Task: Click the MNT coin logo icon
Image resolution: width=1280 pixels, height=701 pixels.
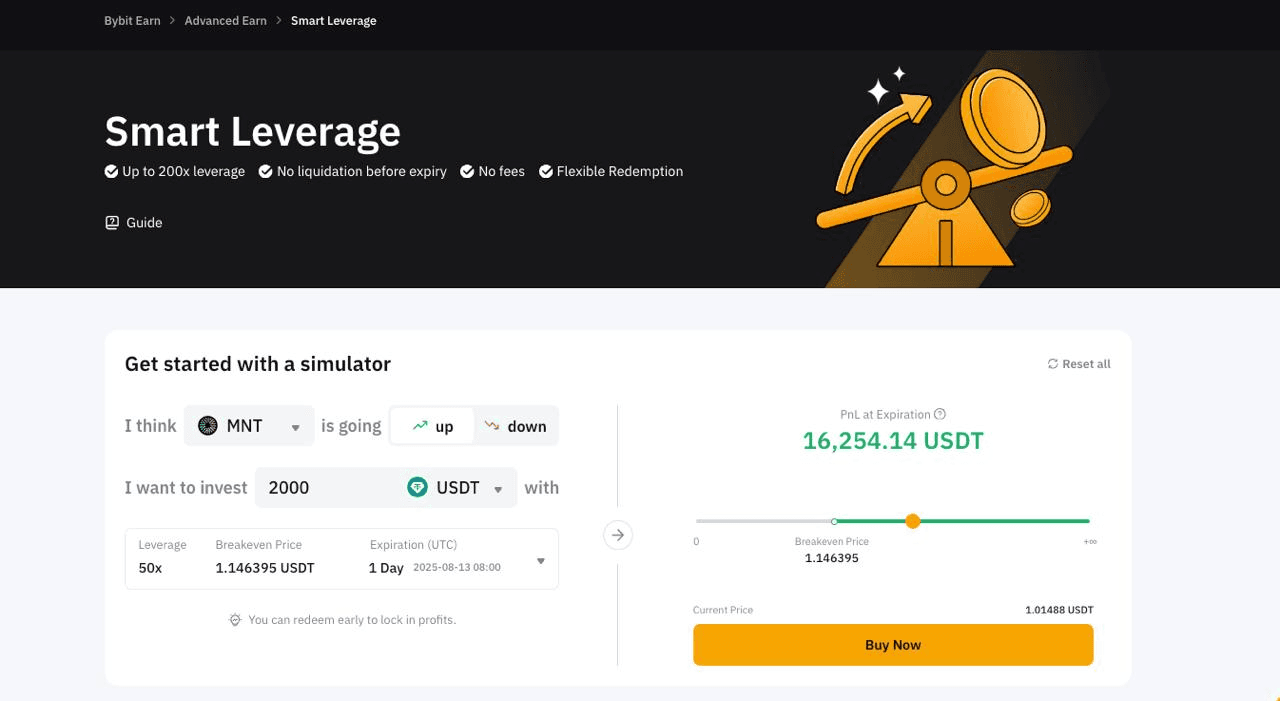Action: coord(208,426)
